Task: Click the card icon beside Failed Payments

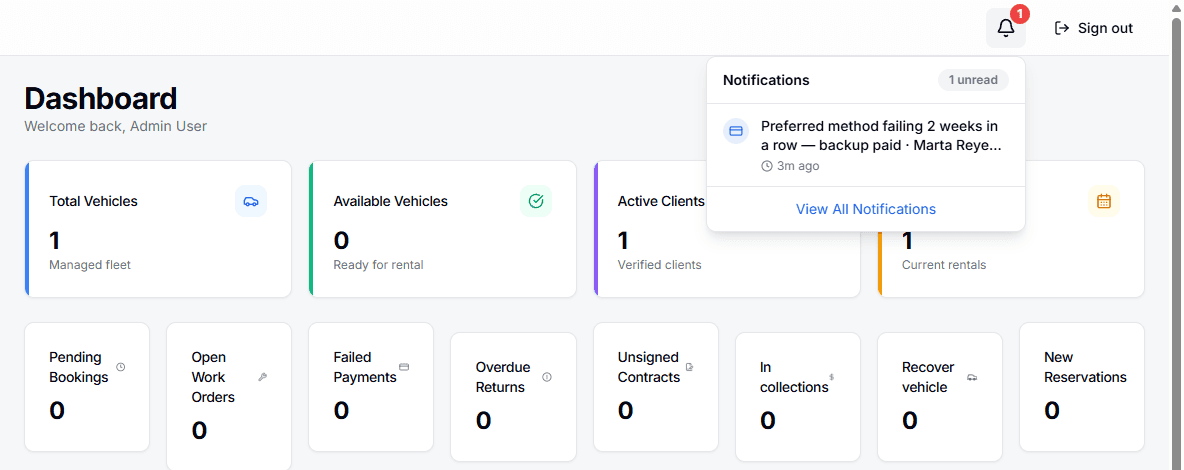Action: 404,367
